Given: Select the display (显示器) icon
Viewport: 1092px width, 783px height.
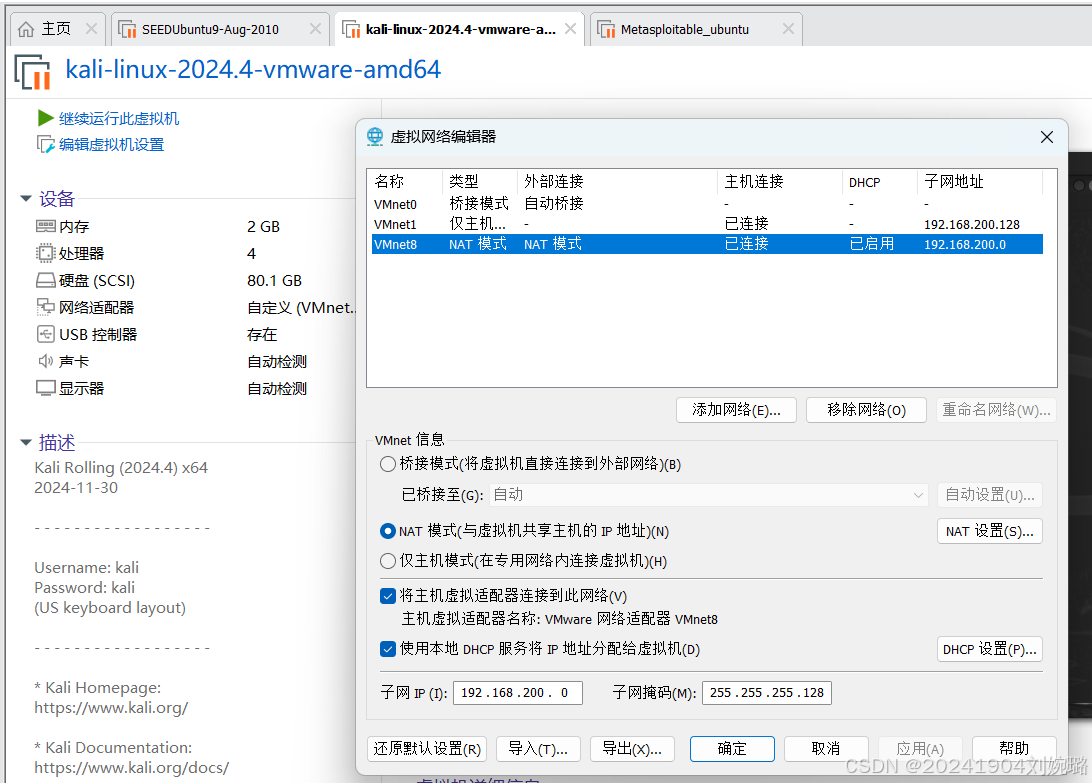Looking at the screenshot, I should (46, 388).
